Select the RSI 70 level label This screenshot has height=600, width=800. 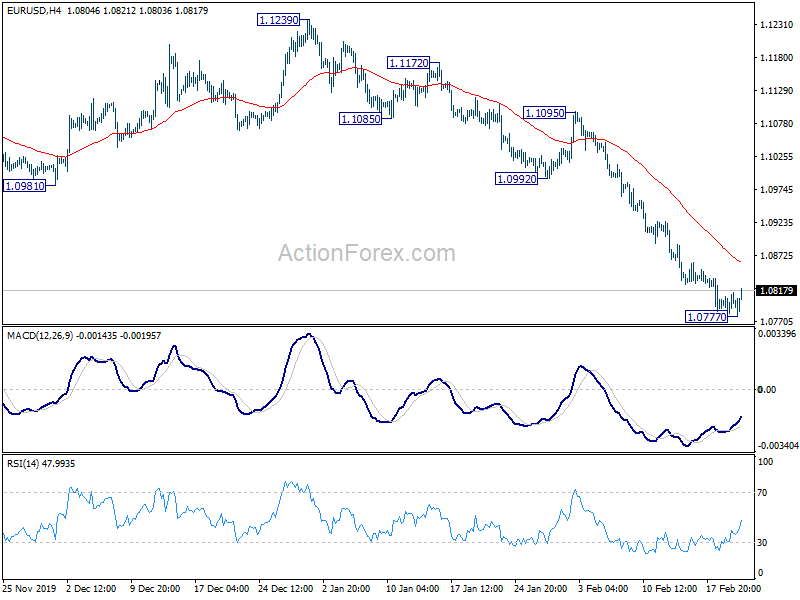[x=762, y=492]
